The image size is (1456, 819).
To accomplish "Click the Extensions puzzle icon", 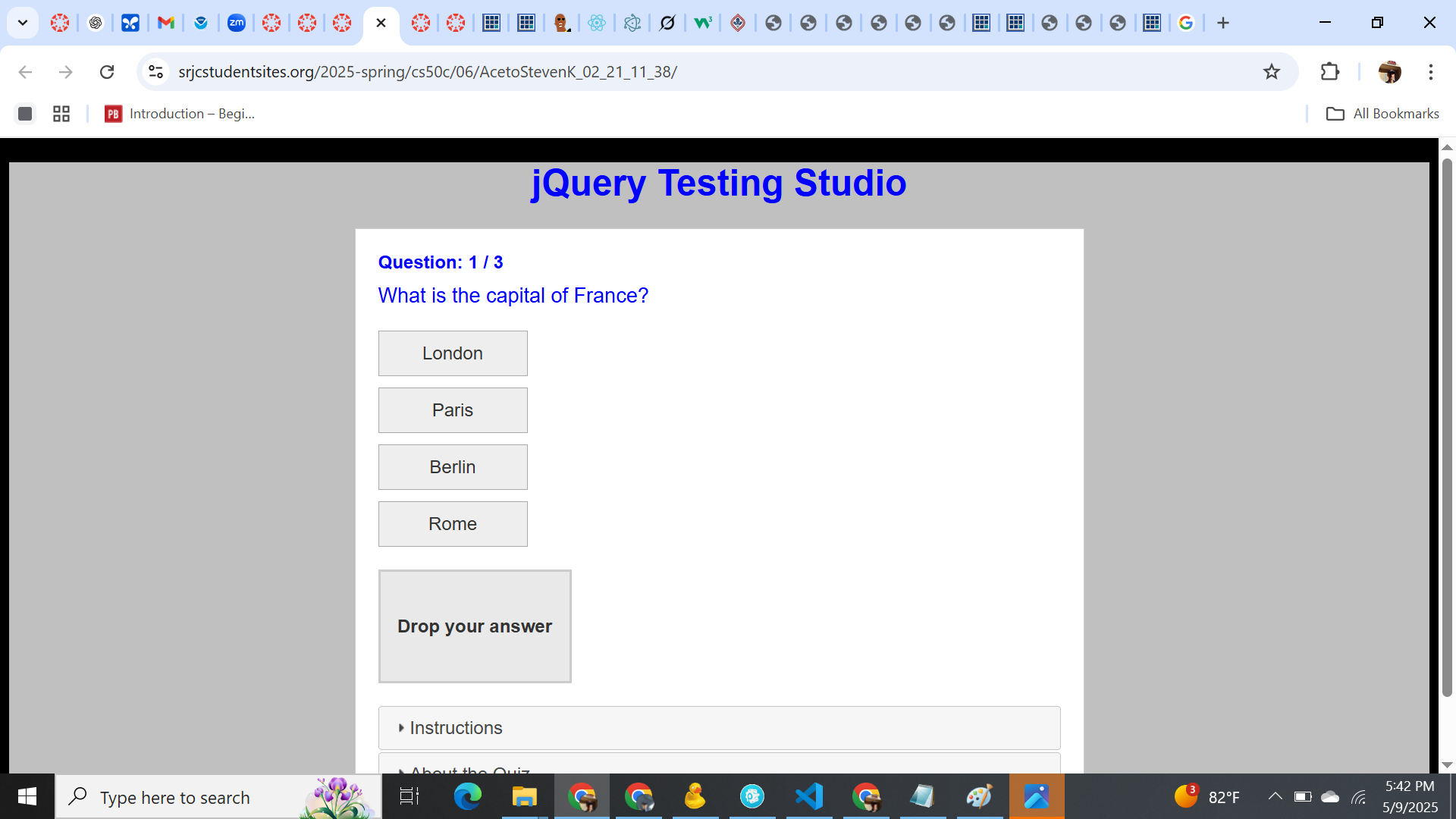I will pos(1329,71).
